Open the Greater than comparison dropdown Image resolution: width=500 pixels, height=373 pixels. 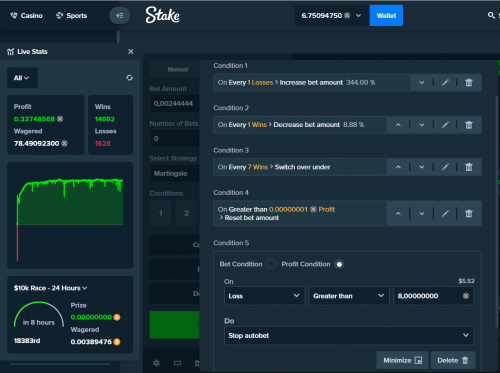point(349,296)
